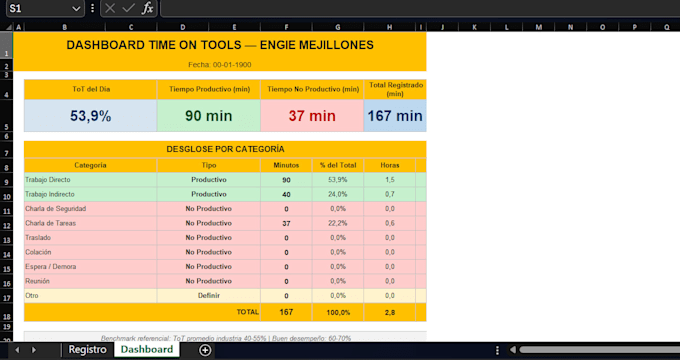Screen dimensions: 680x360
Task: Select the 2,8 total hours cell
Action: tap(389, 312)
